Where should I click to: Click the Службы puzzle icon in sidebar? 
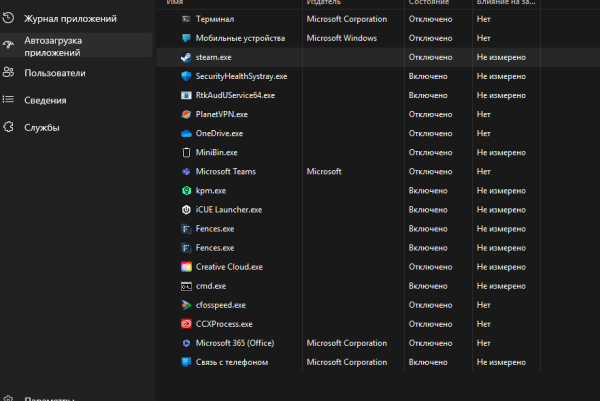coord(8,128)
